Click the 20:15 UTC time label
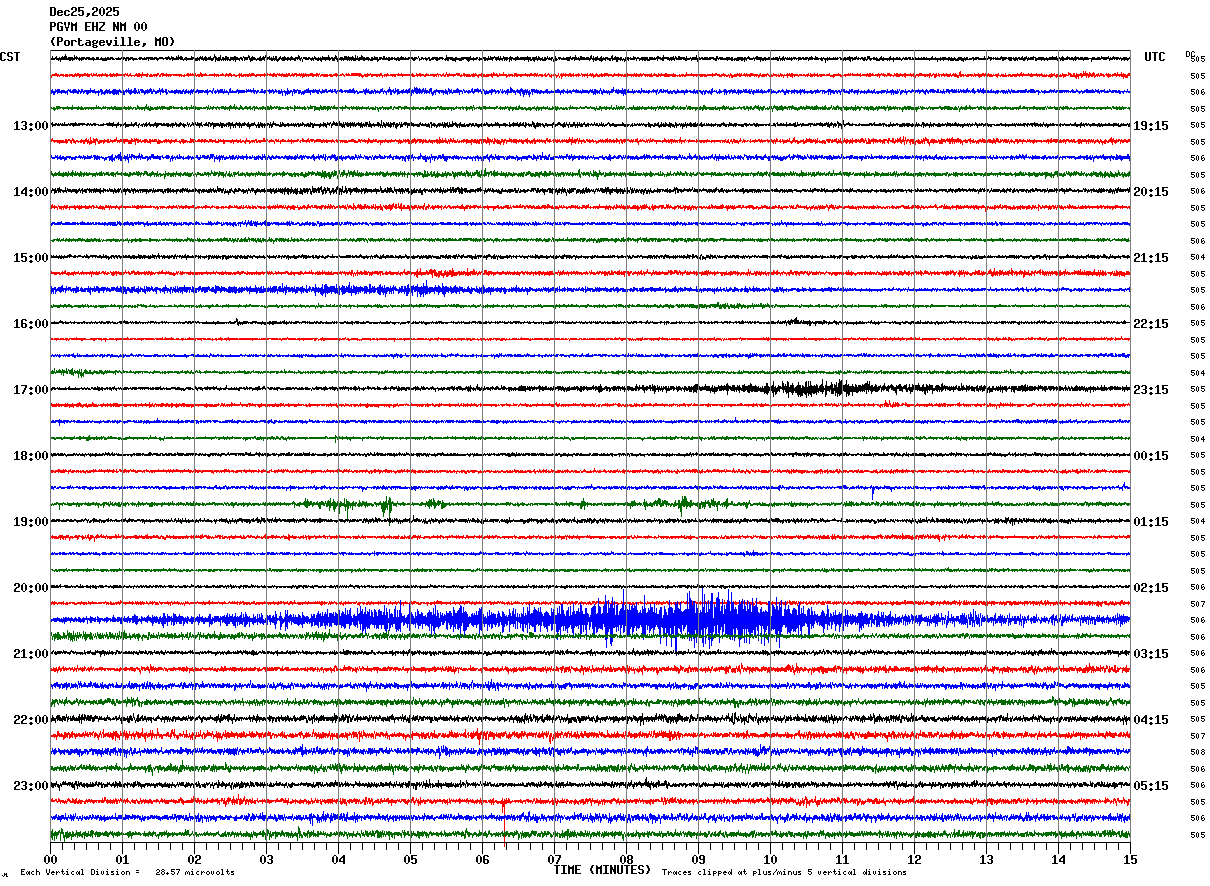The width and height of the screenshot is (1210, 886). (1151, 192)
